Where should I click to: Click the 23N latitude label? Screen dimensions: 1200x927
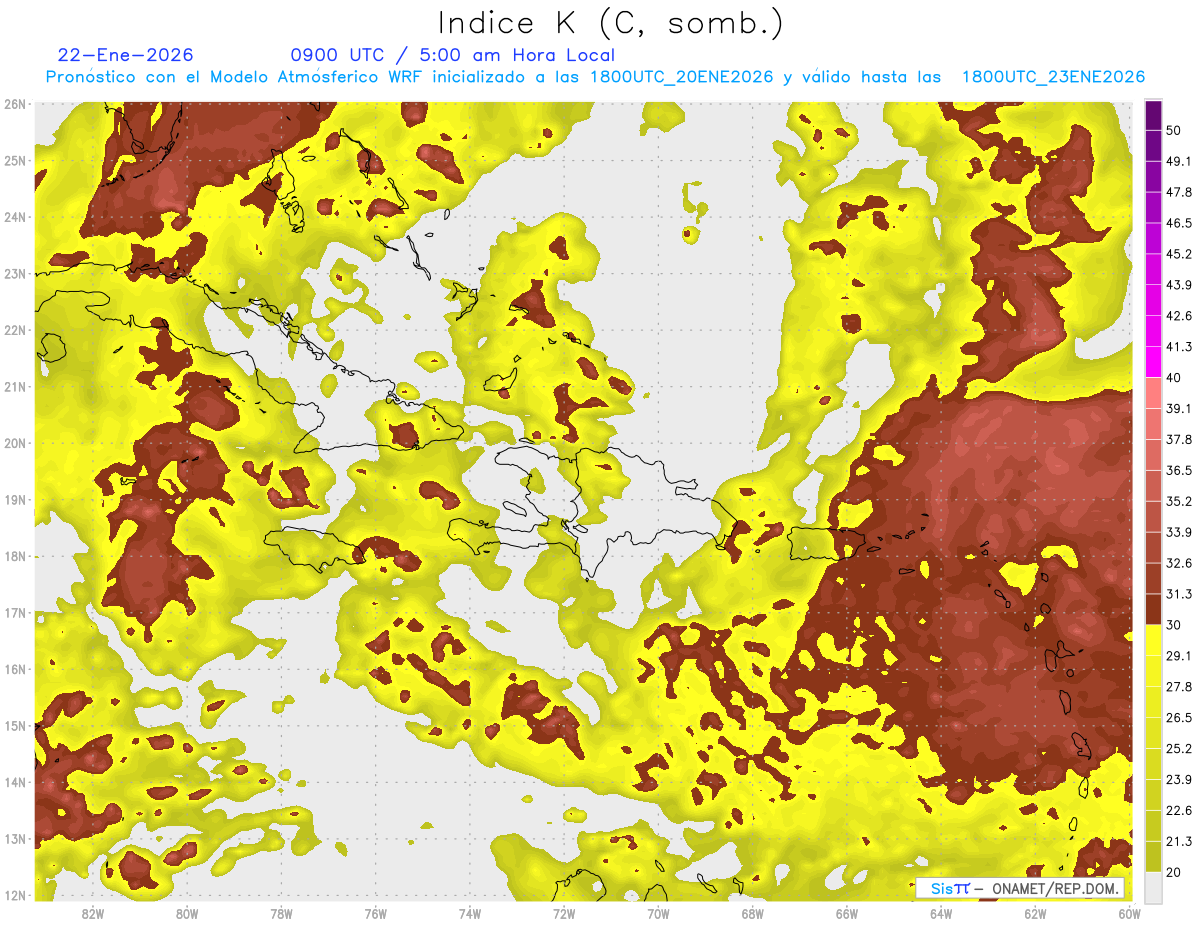(x=14, y=273)
